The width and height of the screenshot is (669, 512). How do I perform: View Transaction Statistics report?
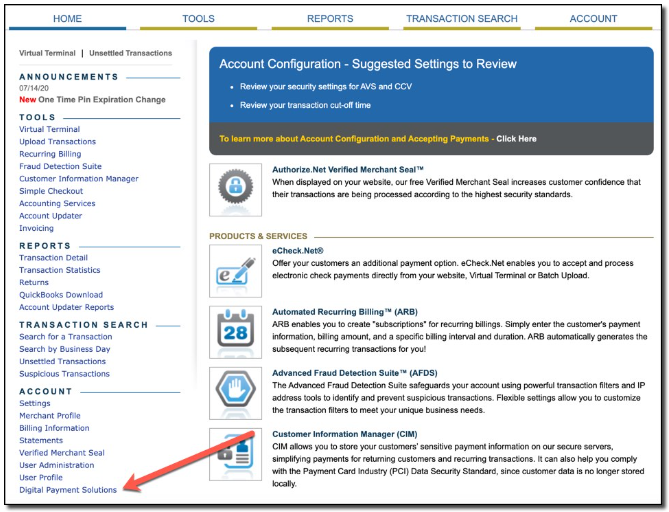60,270
